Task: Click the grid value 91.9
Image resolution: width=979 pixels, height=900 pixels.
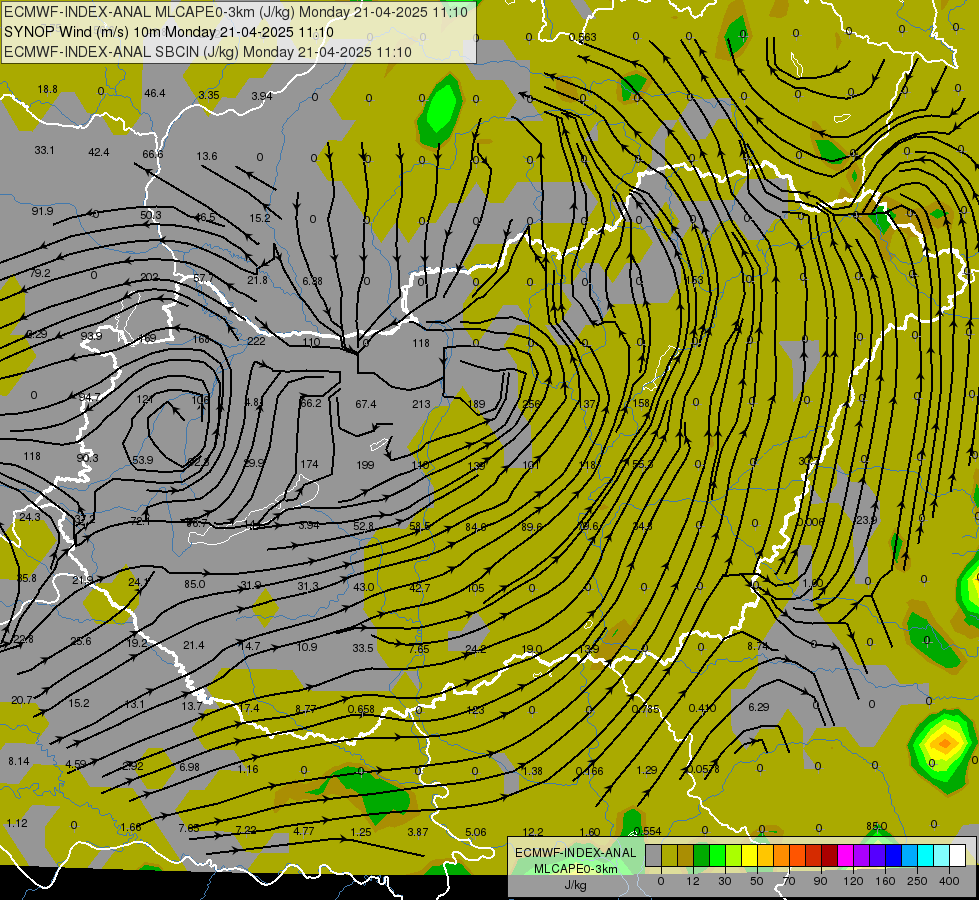Action: (42, 211)
